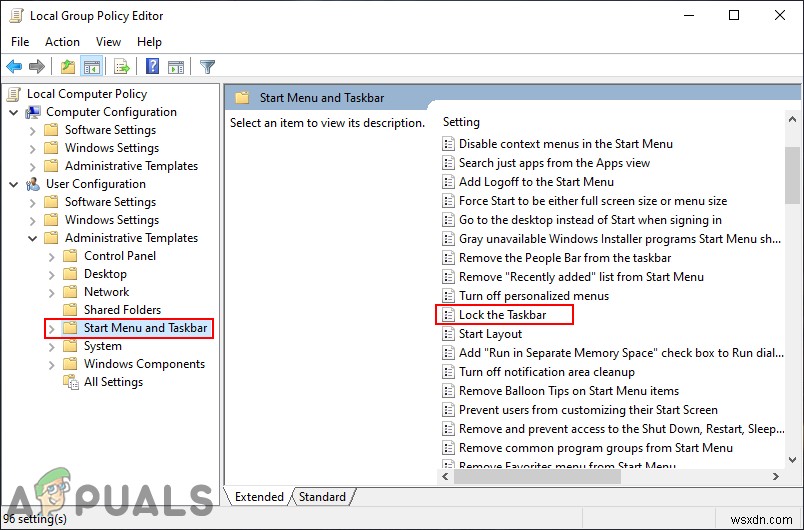Click the horizontal scrollbar thumb in settings list

tap(537, 477)
